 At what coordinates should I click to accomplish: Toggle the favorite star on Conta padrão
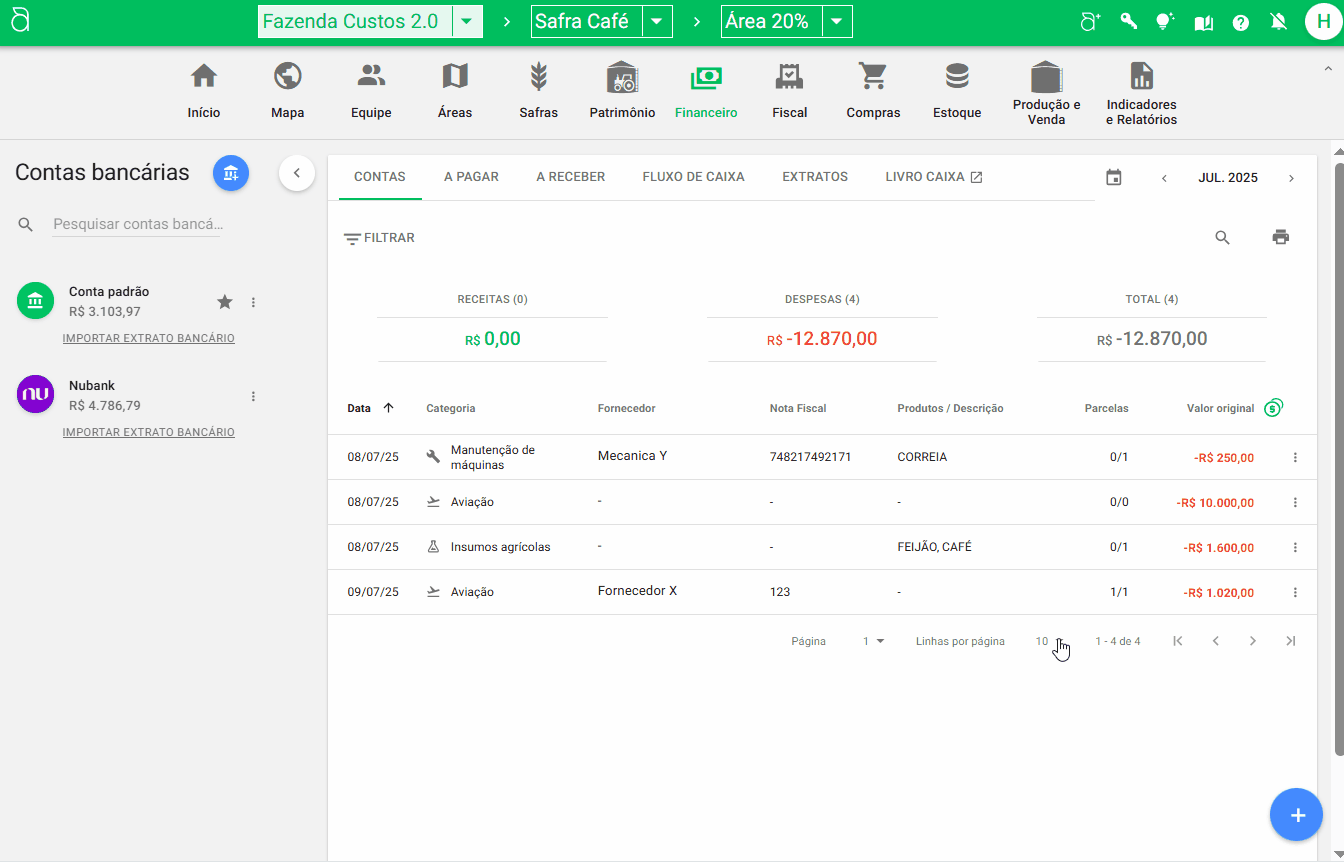coord(225,302)
